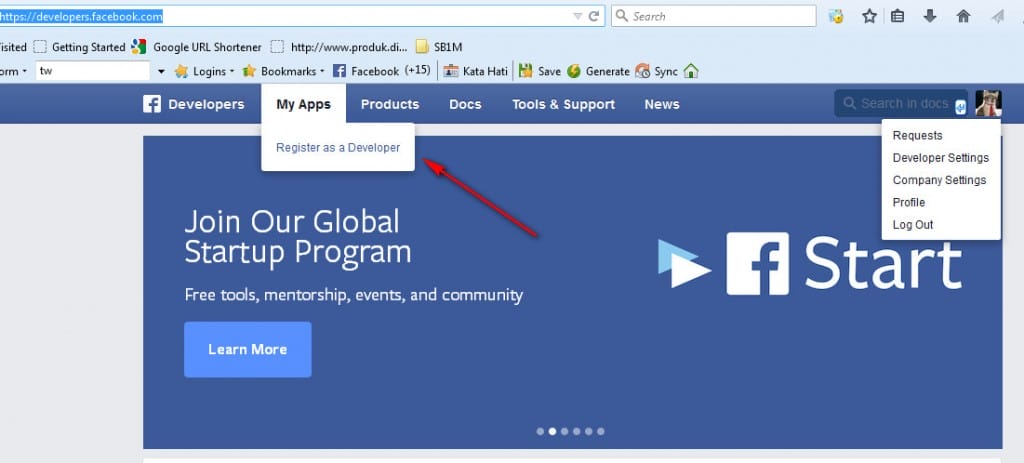
Task: Click the colorful extension icon beside the search box
Action: (x=836, y=16)
